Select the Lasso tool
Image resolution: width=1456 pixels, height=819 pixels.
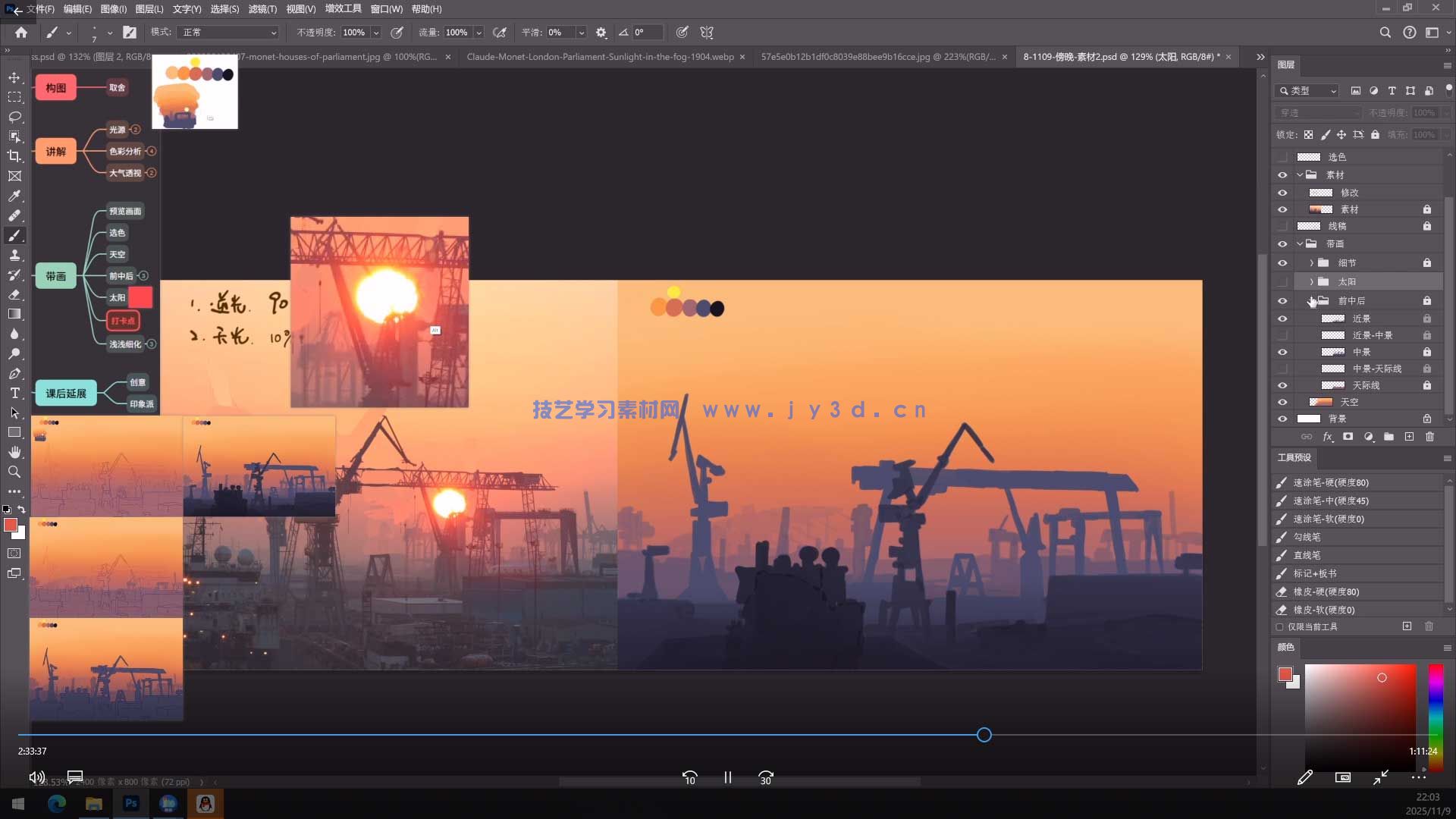pos(14,117)
